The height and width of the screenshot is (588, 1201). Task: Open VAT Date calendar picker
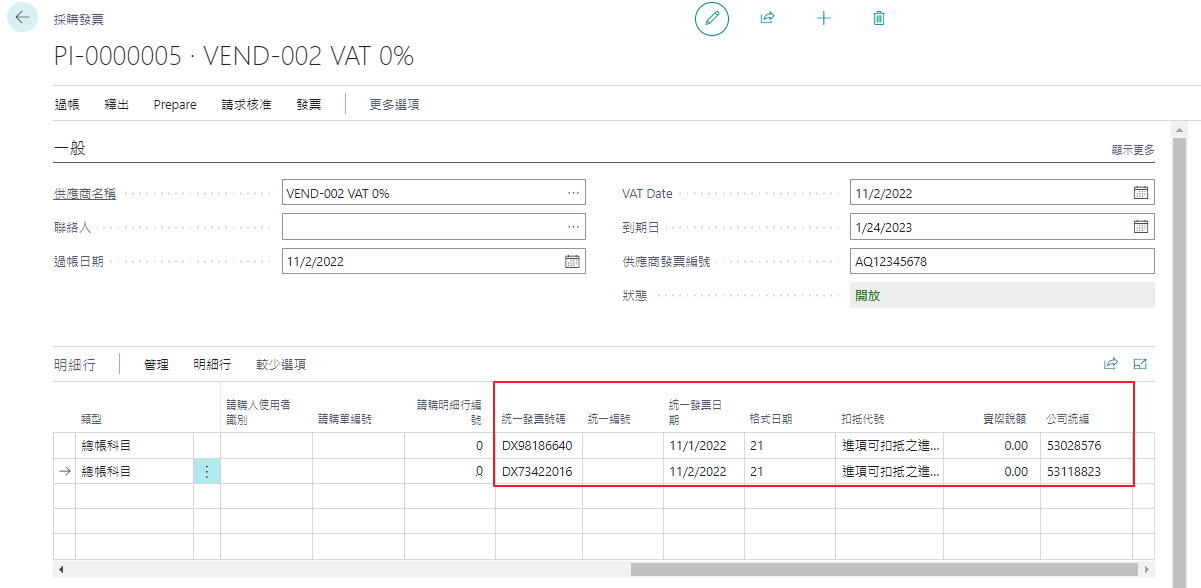[1140, 193]
